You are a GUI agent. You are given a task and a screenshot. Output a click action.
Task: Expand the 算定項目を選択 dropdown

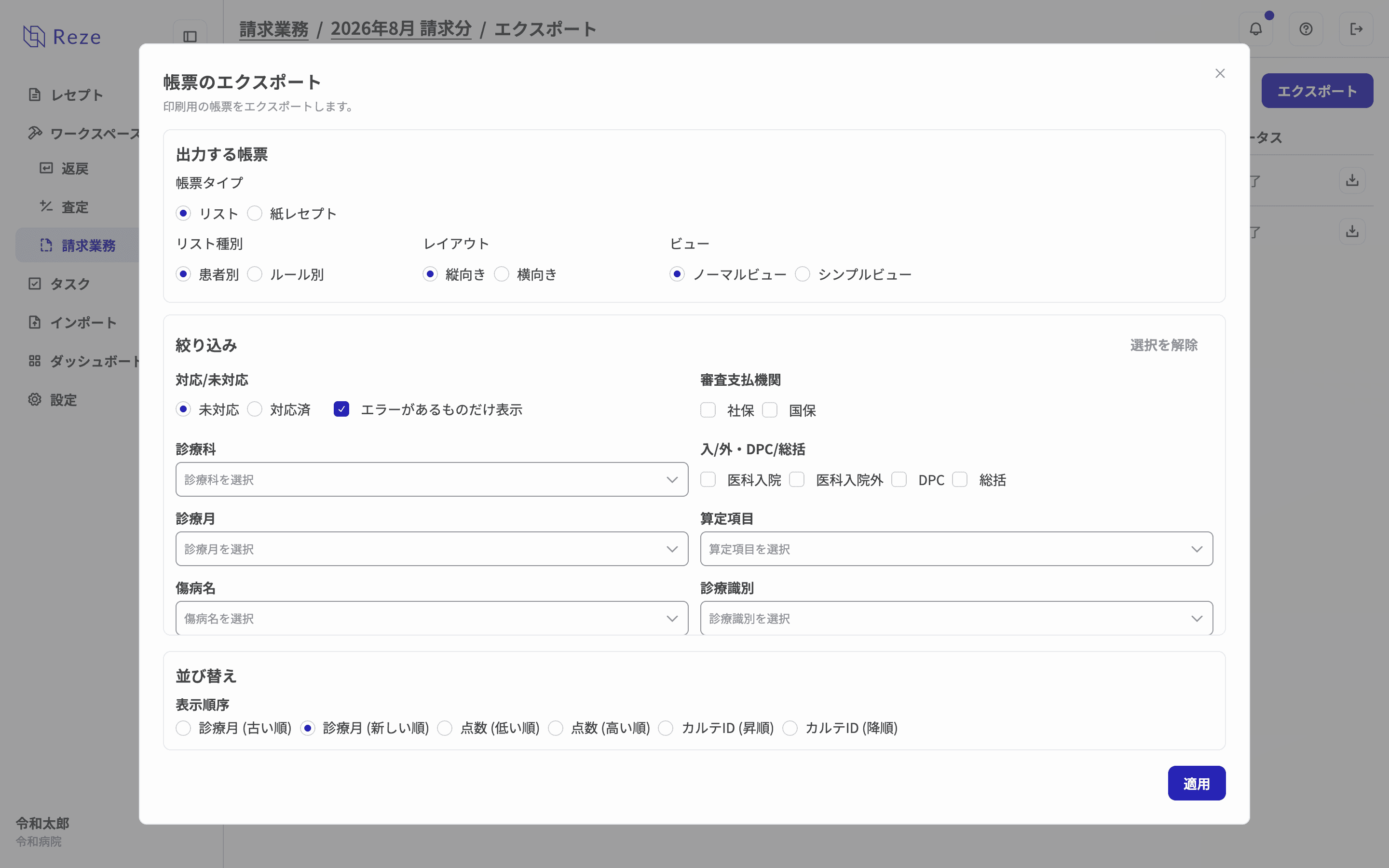tap(956, 549)
